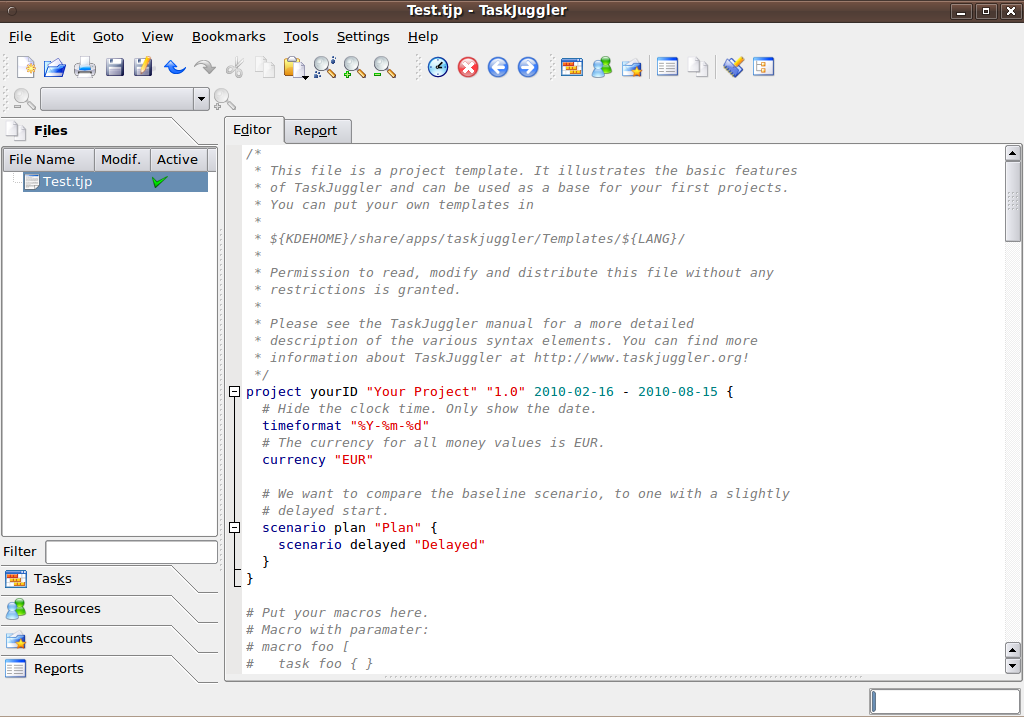The image size is (1024, 717).
Task: Click the red Stop icon
Action: coord(468,68)
